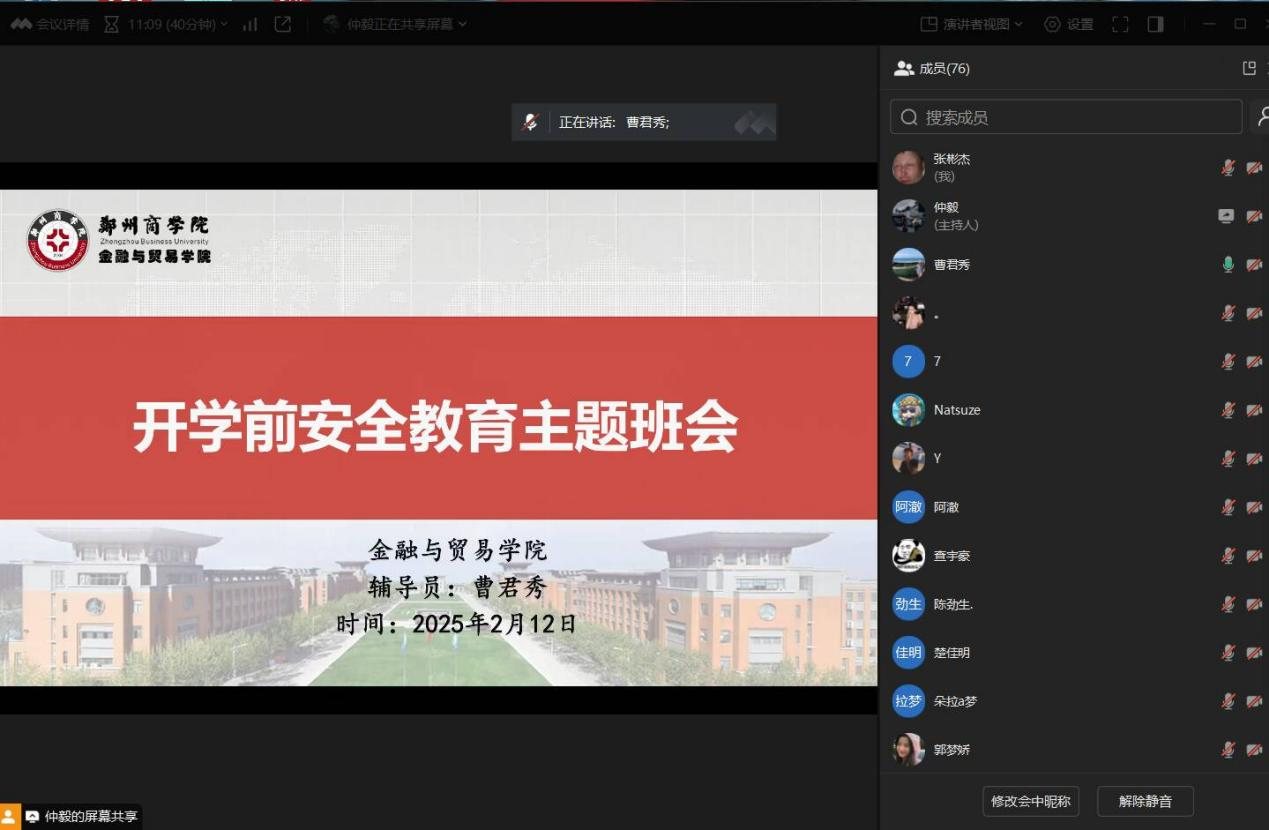Pop out the members panel
The height and width of the screenshot is (830, 1269).
click(1248, 68)
